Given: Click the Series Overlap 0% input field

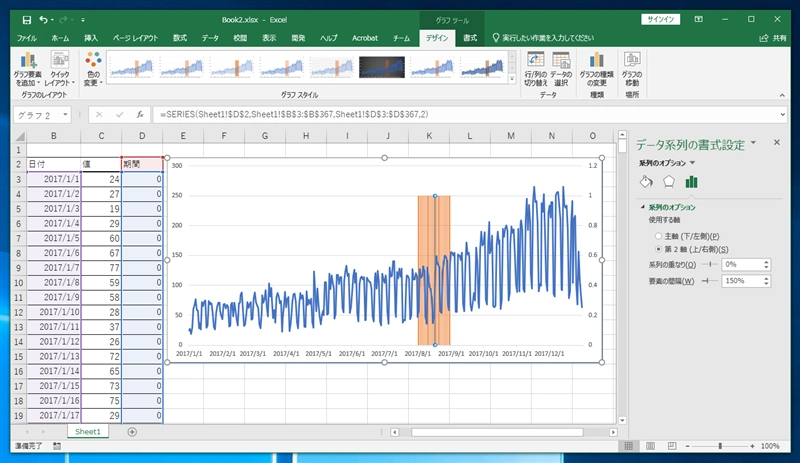Looking at the screenshot, I should tap(742, 264).
